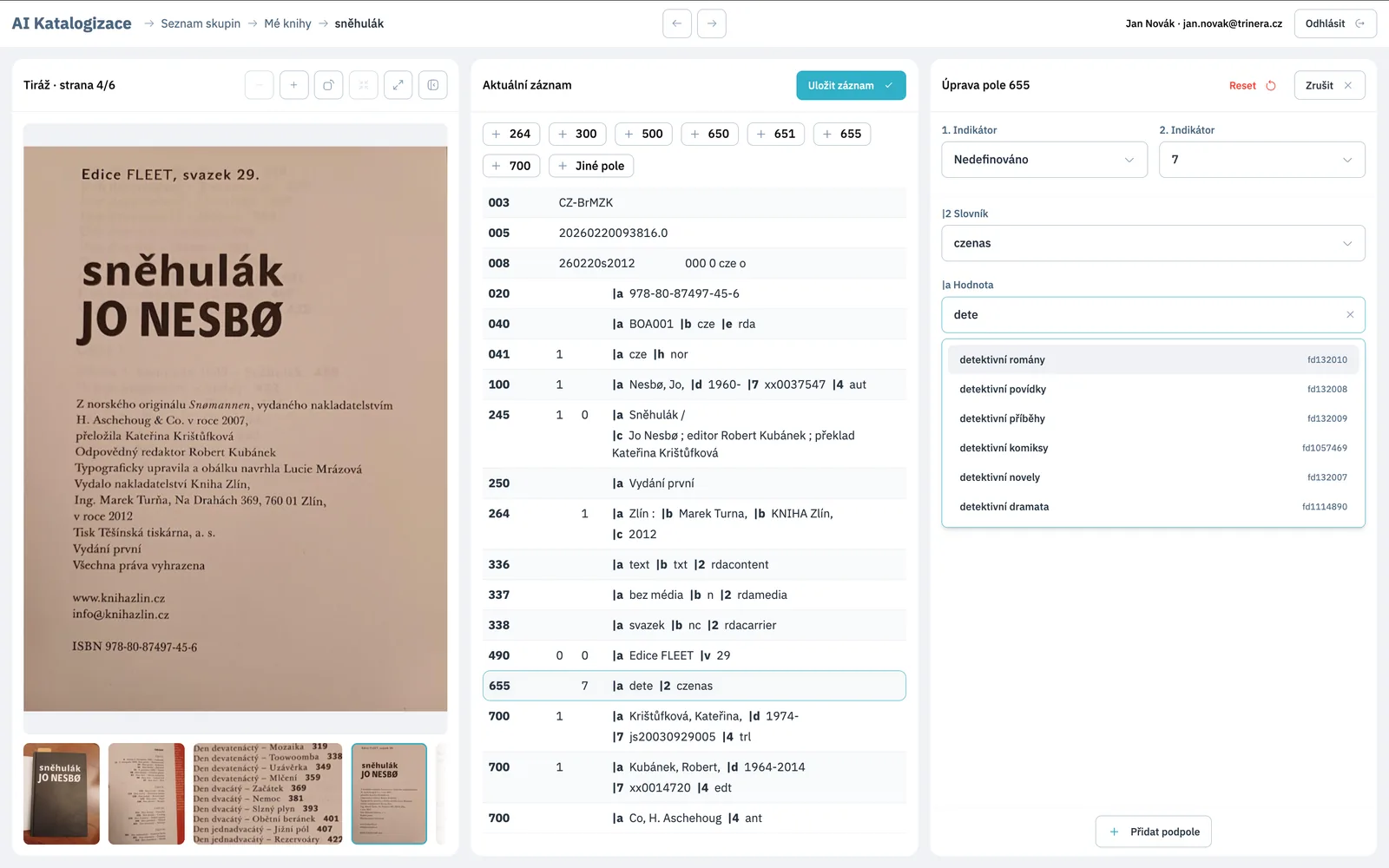The width and height of the screenshot is (1389, 868).
Task: Open the second page thumbnail
Action: (x=147, y=793)
